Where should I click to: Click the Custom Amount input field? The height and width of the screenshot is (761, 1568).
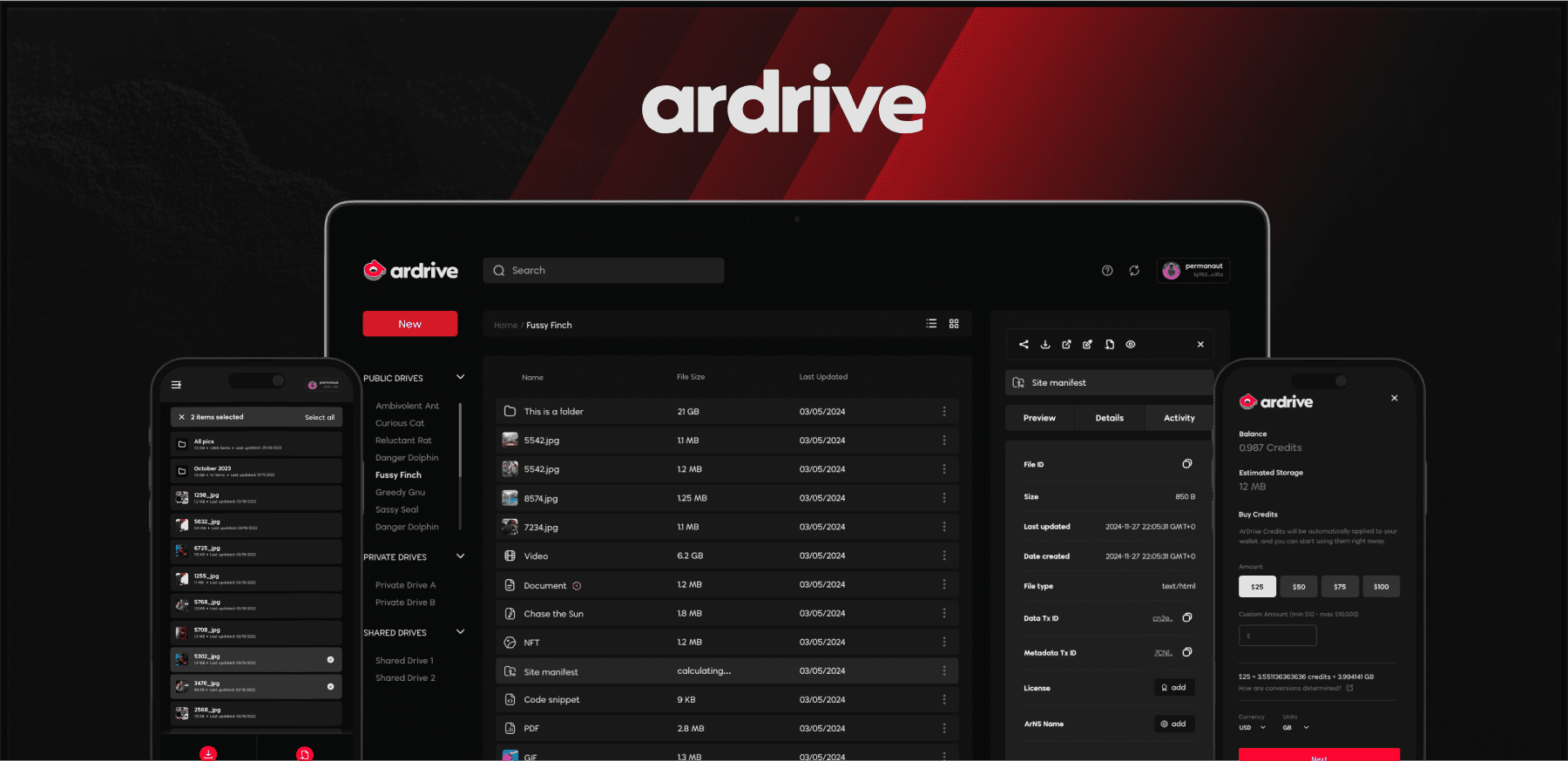[x=1277, y=636]
